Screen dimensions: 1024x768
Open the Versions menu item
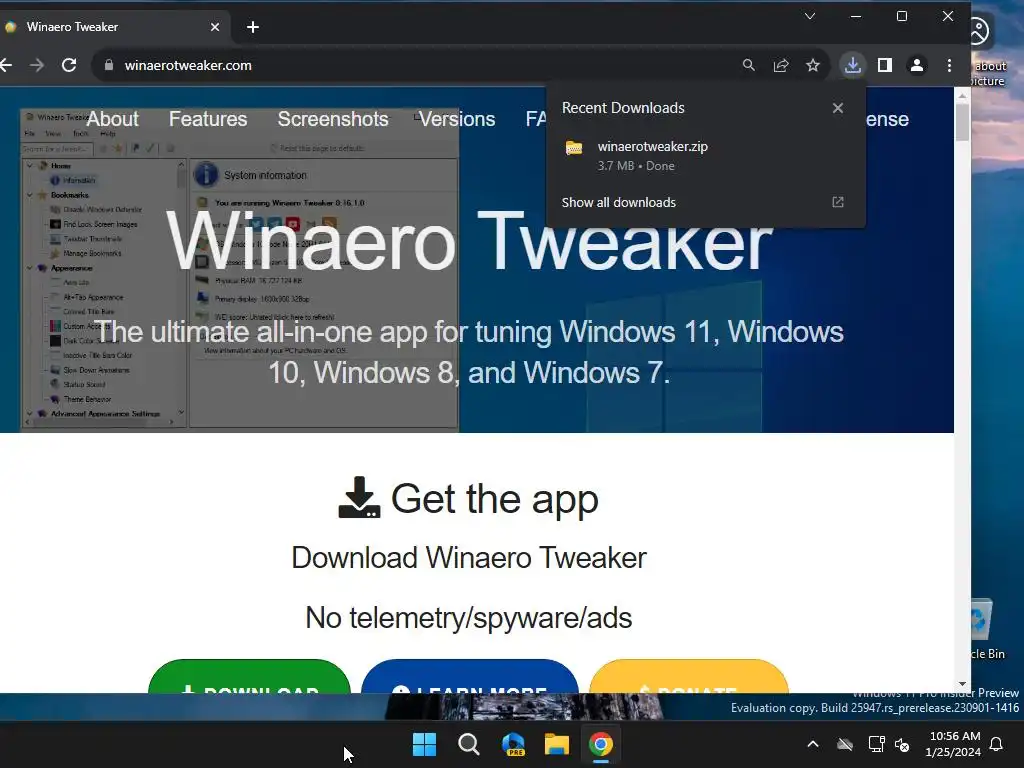(x=457, y=119)
